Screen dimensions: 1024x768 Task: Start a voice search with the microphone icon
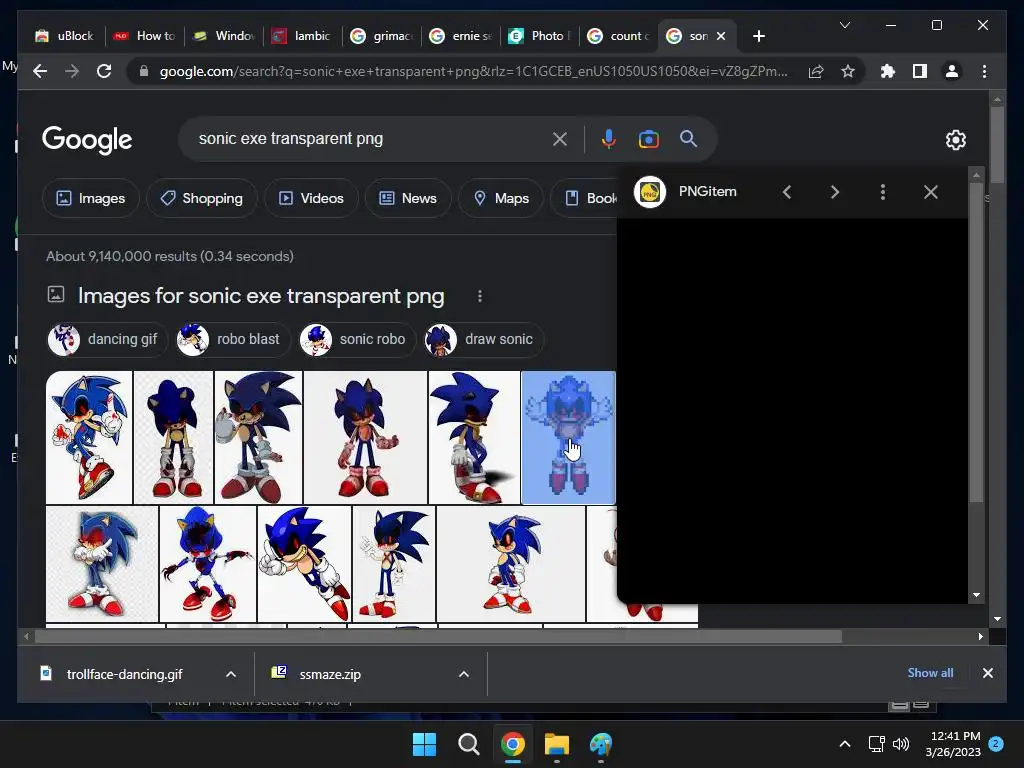tap(609, 139)
